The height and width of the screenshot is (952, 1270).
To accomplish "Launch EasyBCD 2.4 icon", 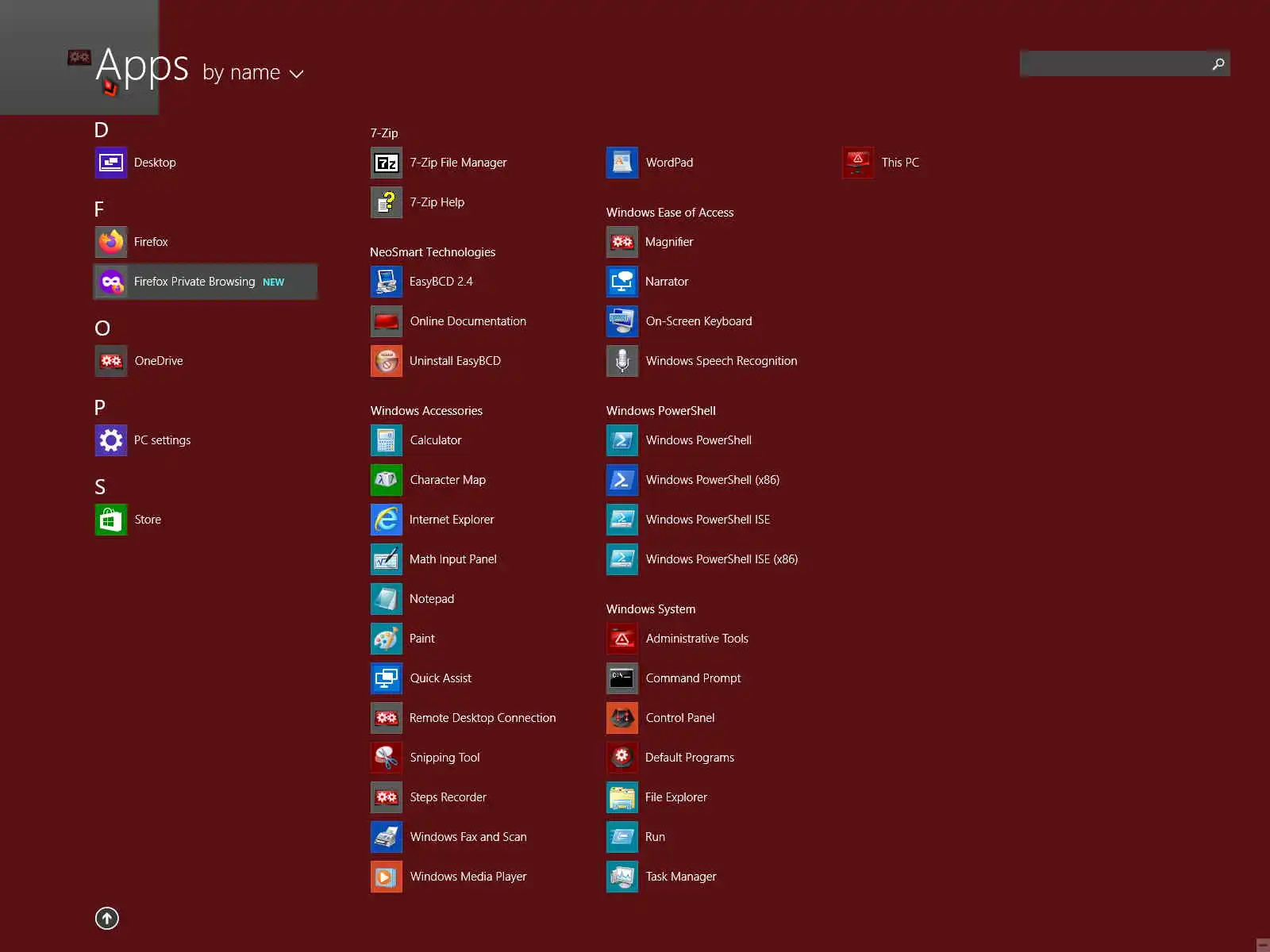I will point(387,282).
